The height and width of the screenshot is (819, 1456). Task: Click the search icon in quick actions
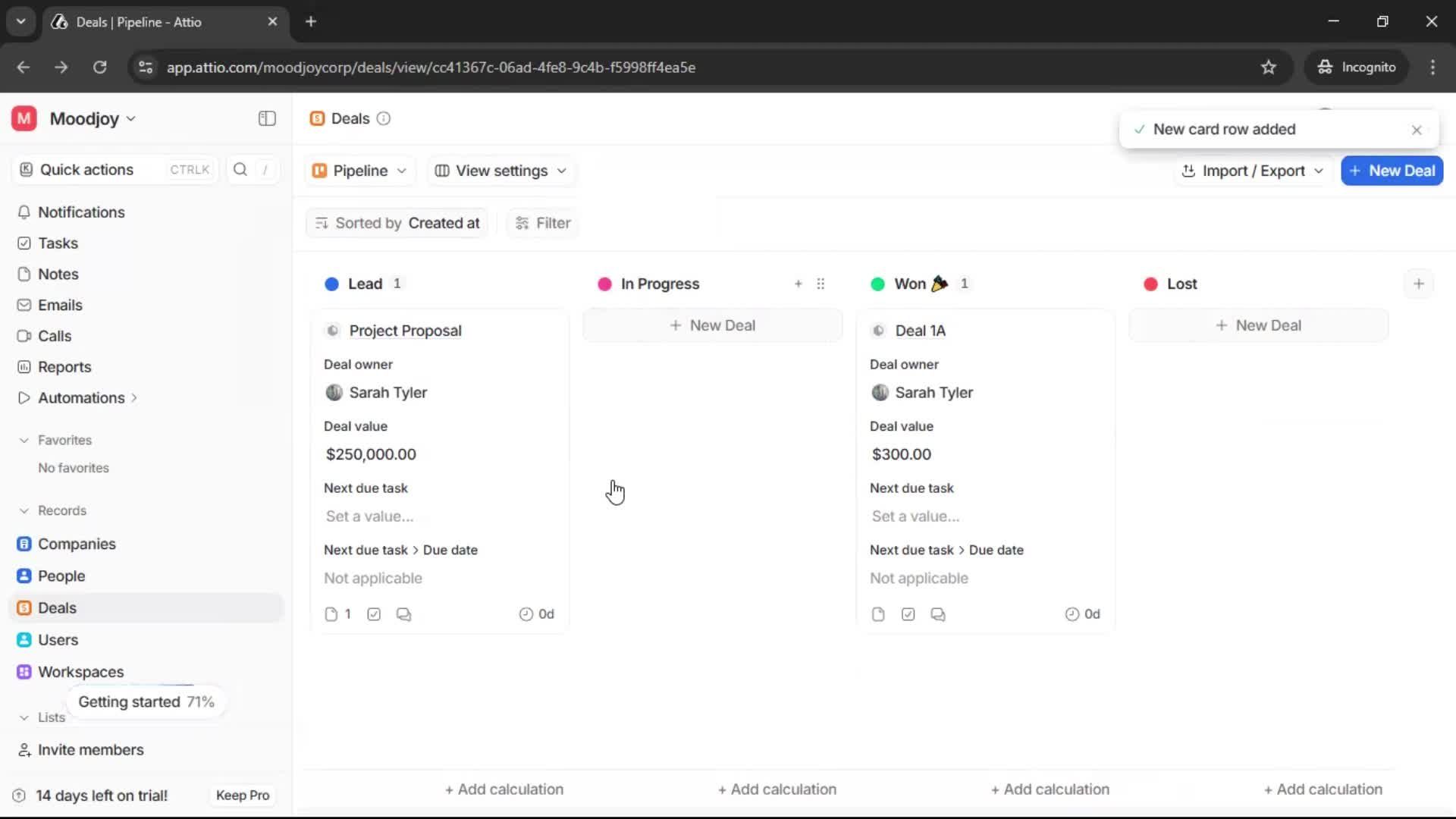point(240,170)
